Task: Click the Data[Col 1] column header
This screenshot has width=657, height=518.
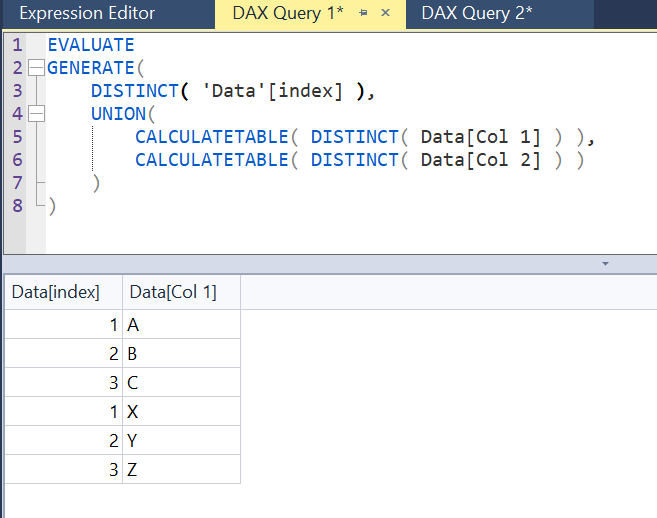Action: click(x=172, y=292)
